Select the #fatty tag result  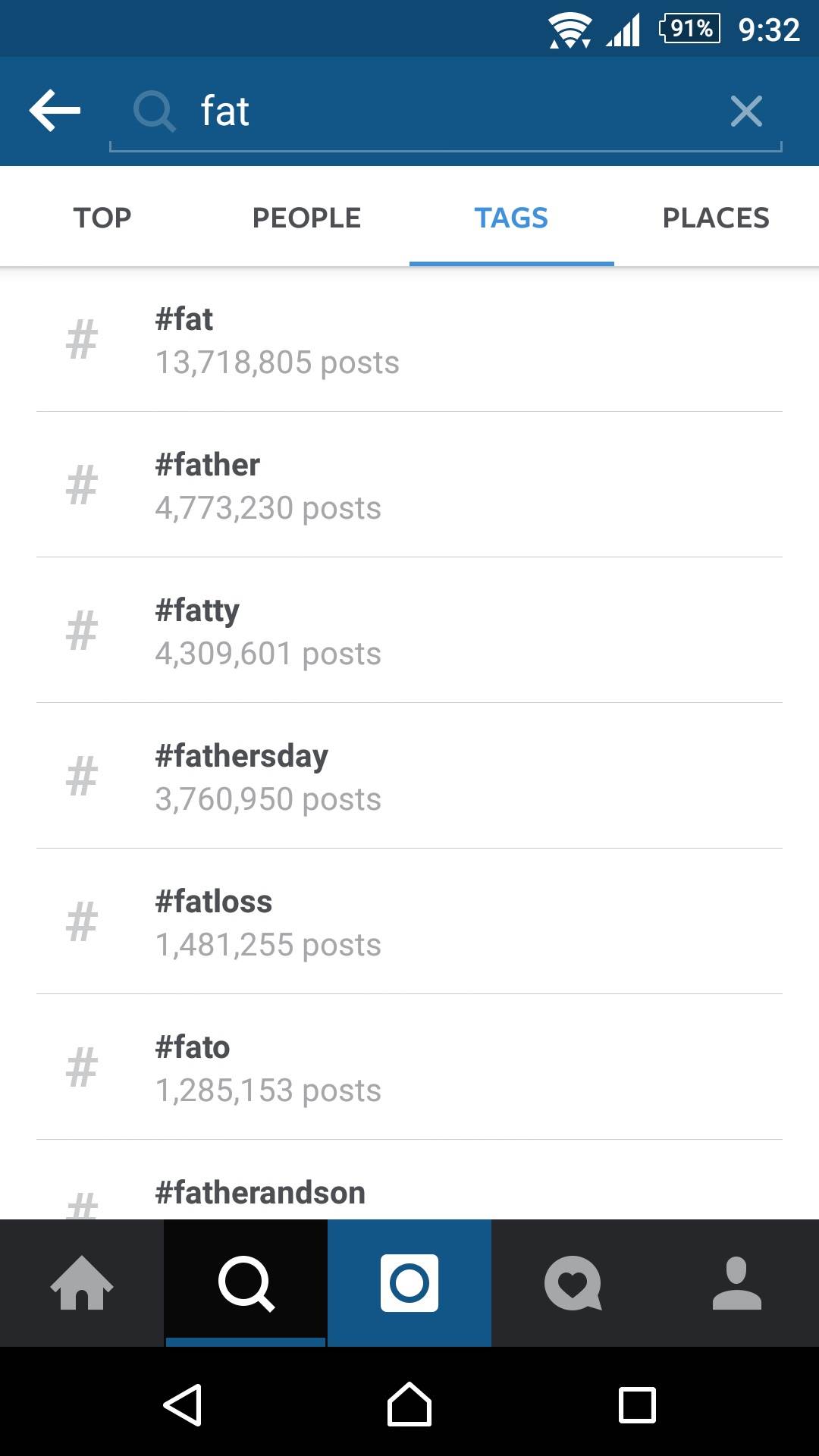409,631
